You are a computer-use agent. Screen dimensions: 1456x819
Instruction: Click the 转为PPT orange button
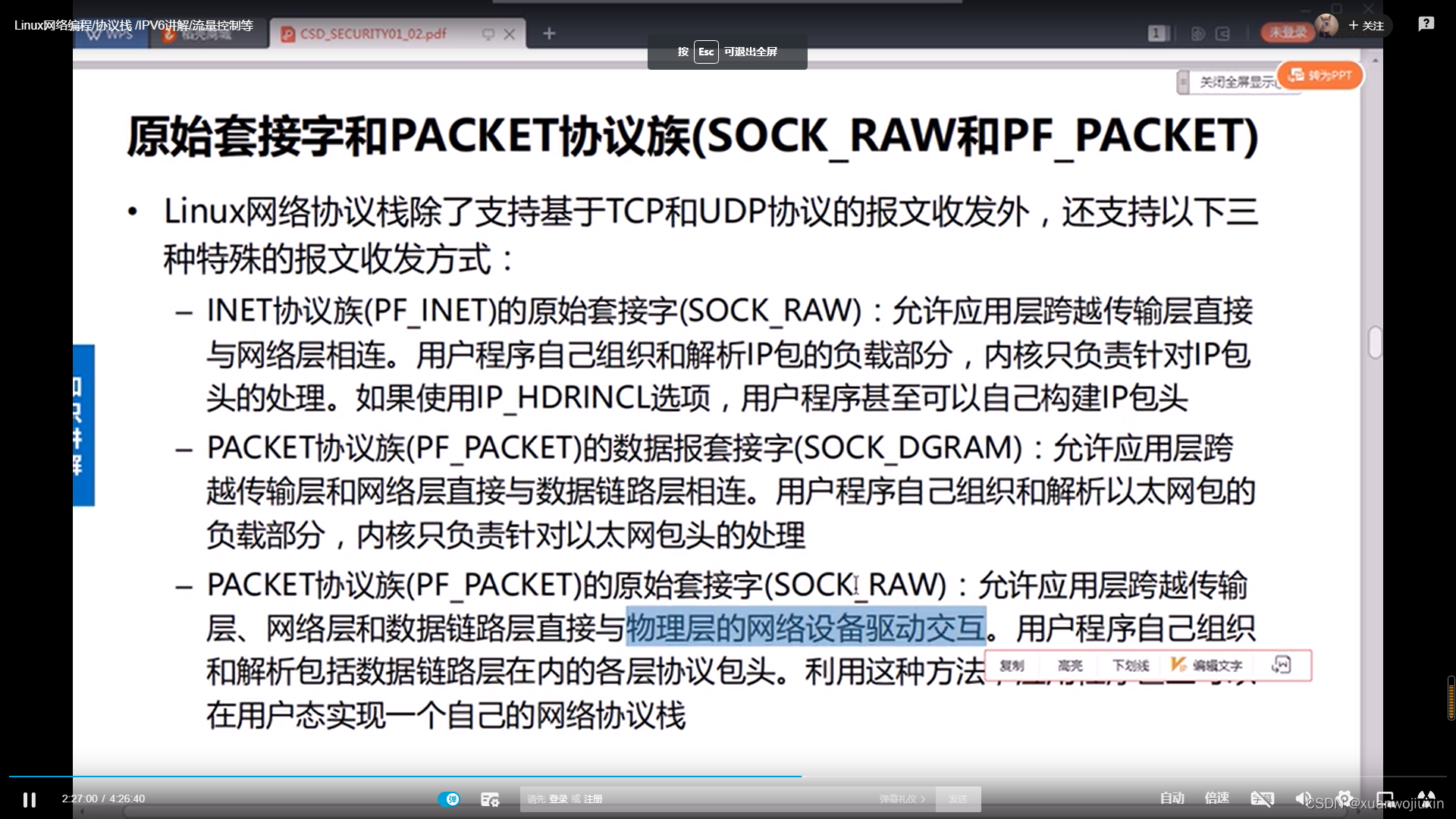pyautogui.click(x=1320, y=76)
